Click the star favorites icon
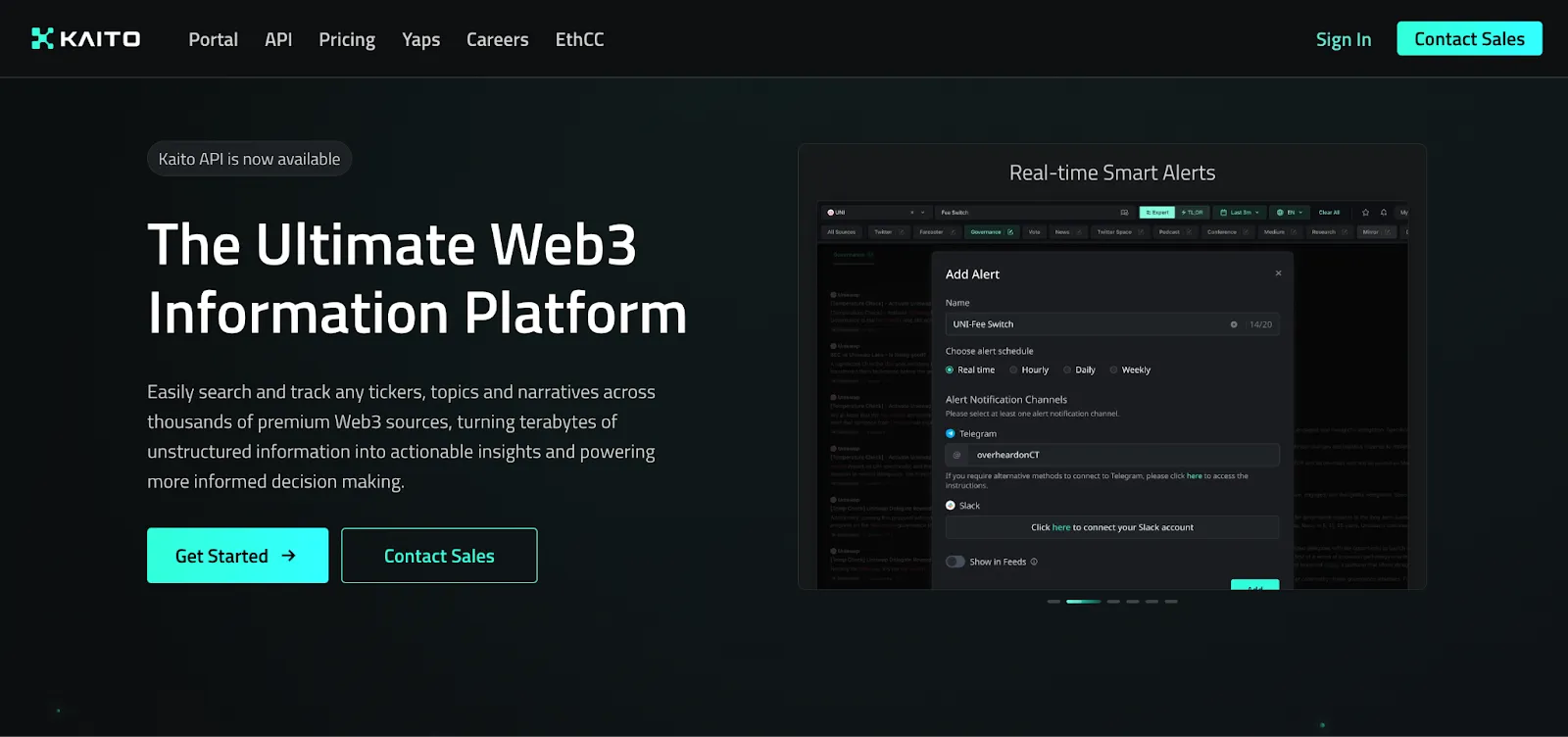The width and height of the screenshot is (1568, 737). [1365, 213]
